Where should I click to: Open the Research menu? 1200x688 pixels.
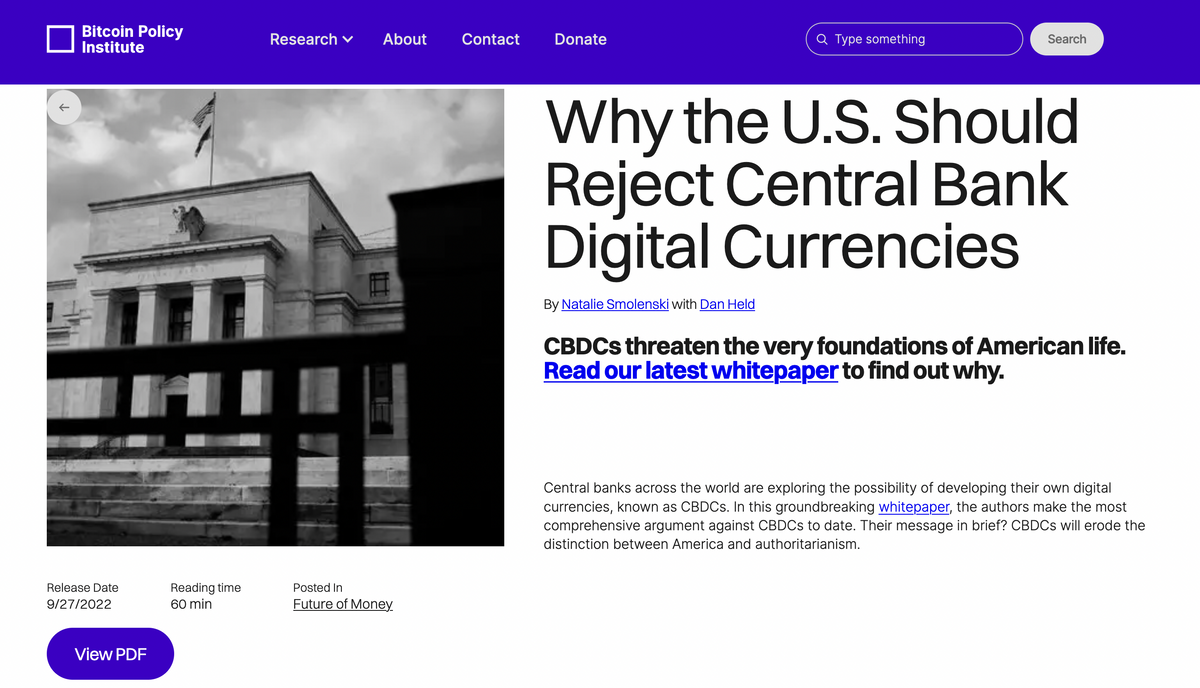(x=303, y=39)
